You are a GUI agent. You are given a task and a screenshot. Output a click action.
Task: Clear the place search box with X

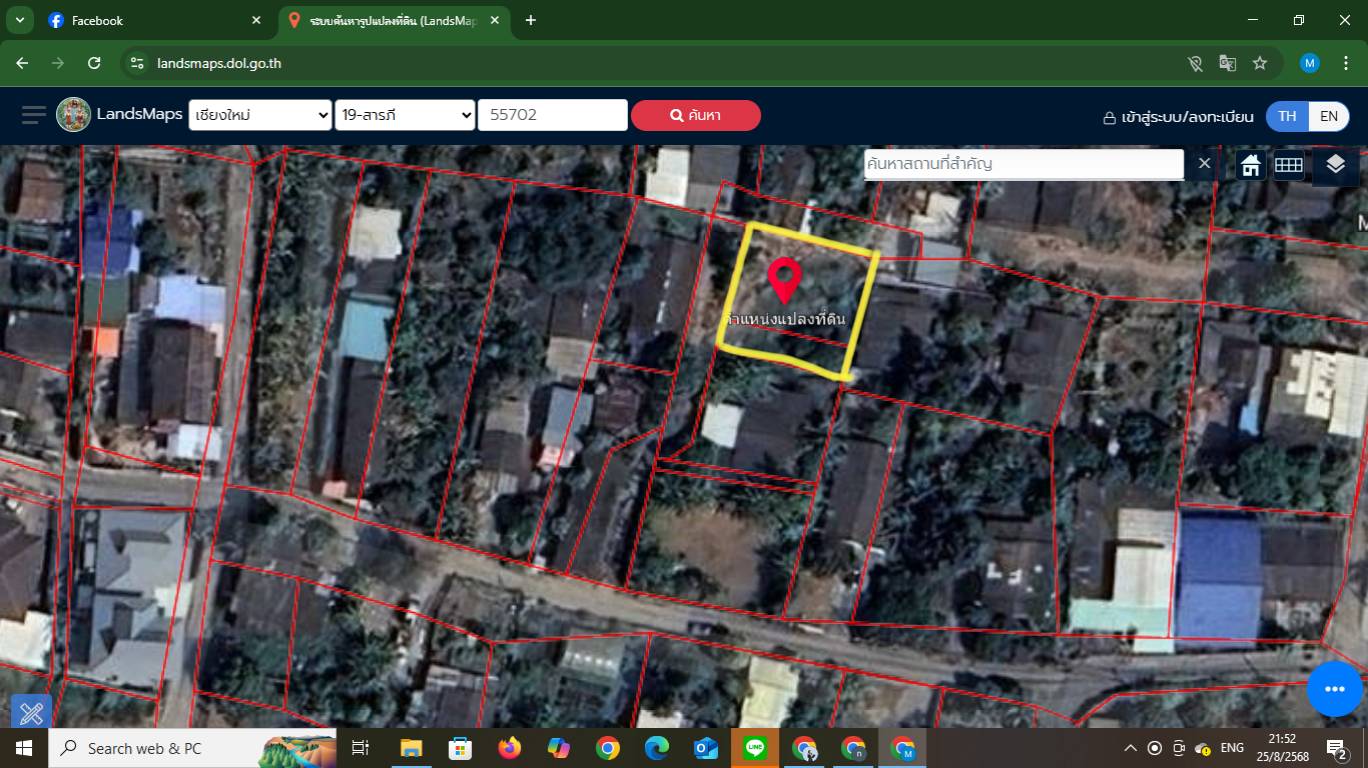[x=1204, y=163]
